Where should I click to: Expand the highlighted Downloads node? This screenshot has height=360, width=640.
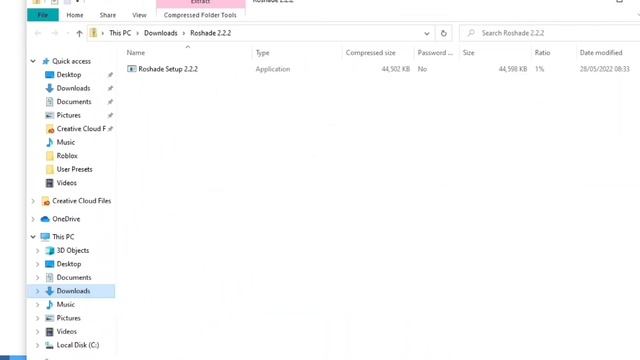(38, 291)
